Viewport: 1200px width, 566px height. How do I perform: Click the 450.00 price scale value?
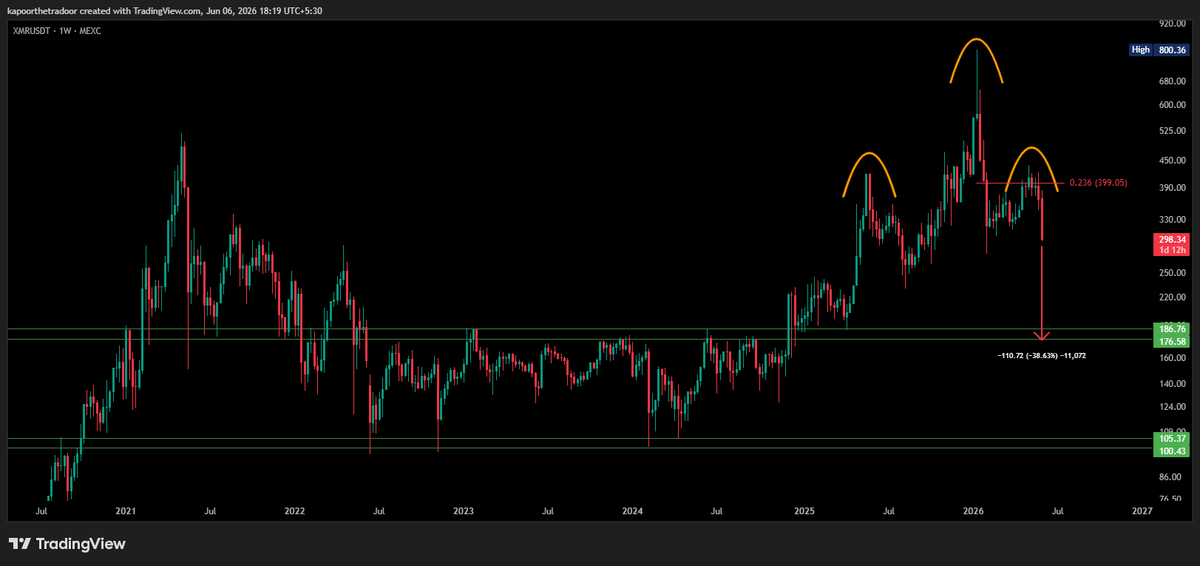[1171, 160]
